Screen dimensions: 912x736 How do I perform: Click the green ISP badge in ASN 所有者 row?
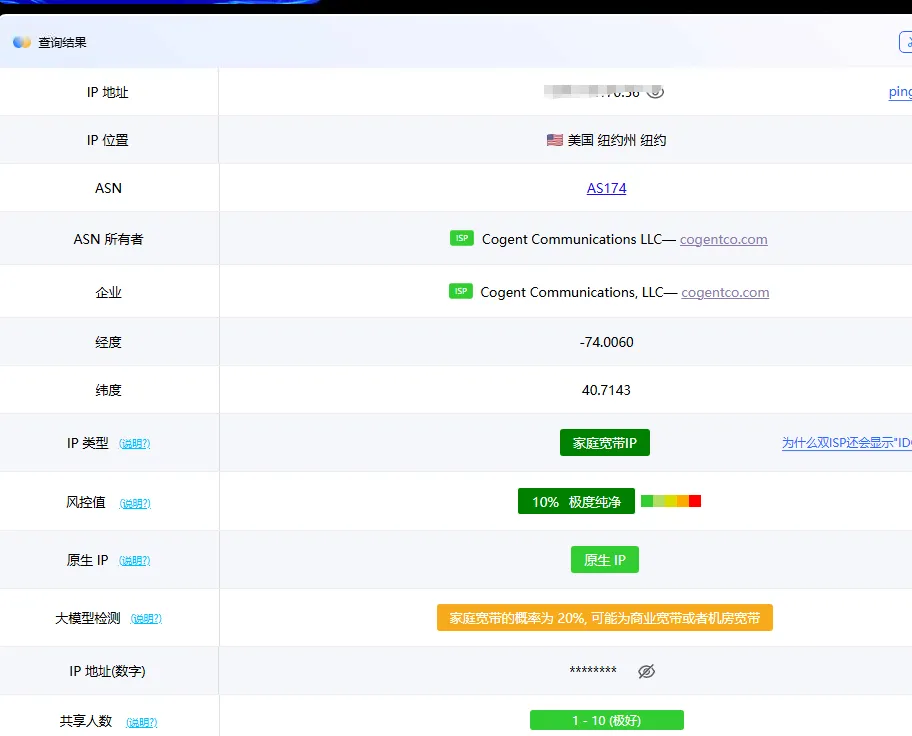[x=462, y=239]
